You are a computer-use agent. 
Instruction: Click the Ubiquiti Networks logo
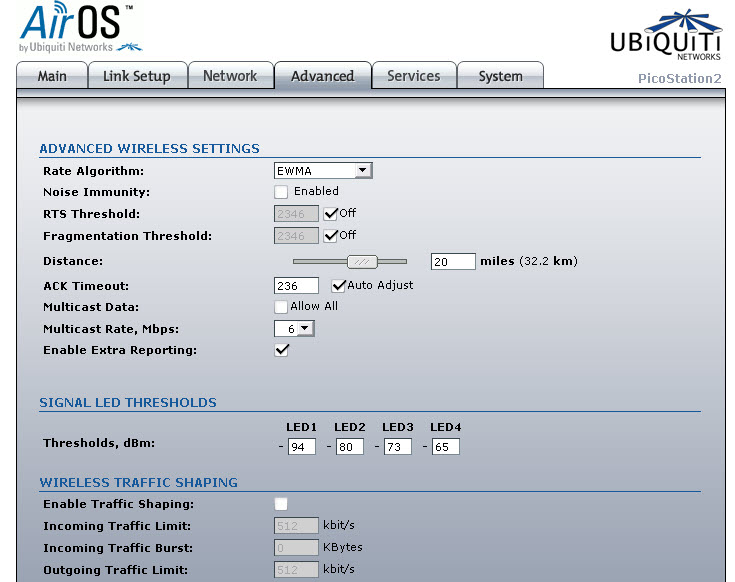click(666, 35)
